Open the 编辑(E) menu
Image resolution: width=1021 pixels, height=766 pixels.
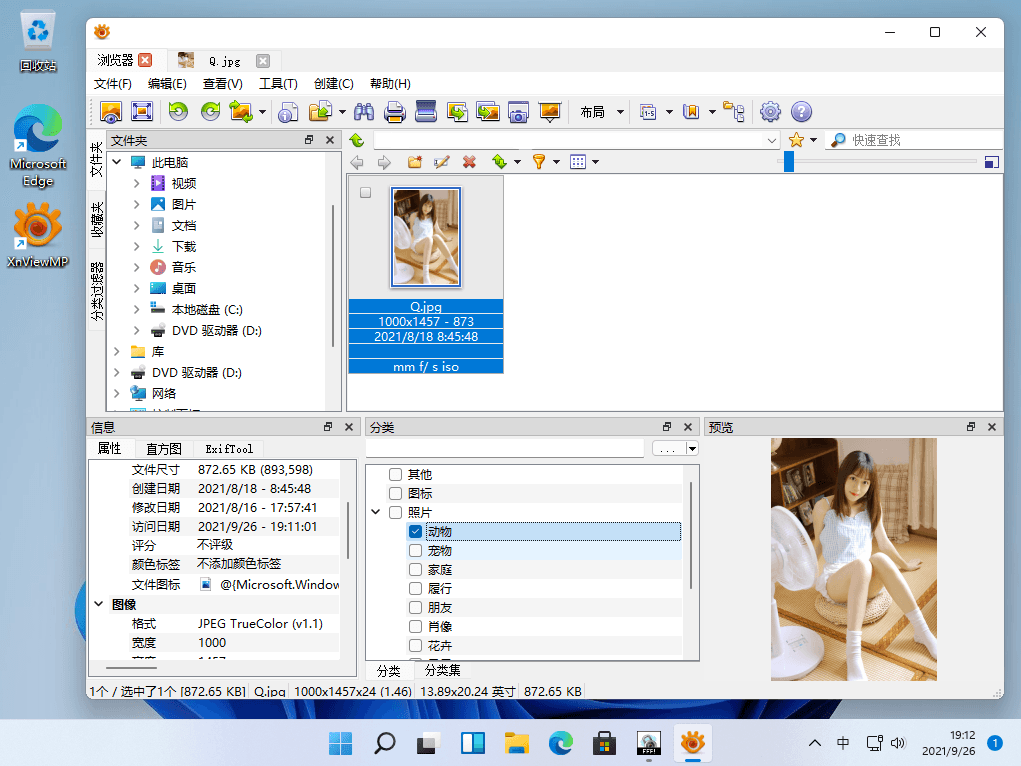[167, 83]
